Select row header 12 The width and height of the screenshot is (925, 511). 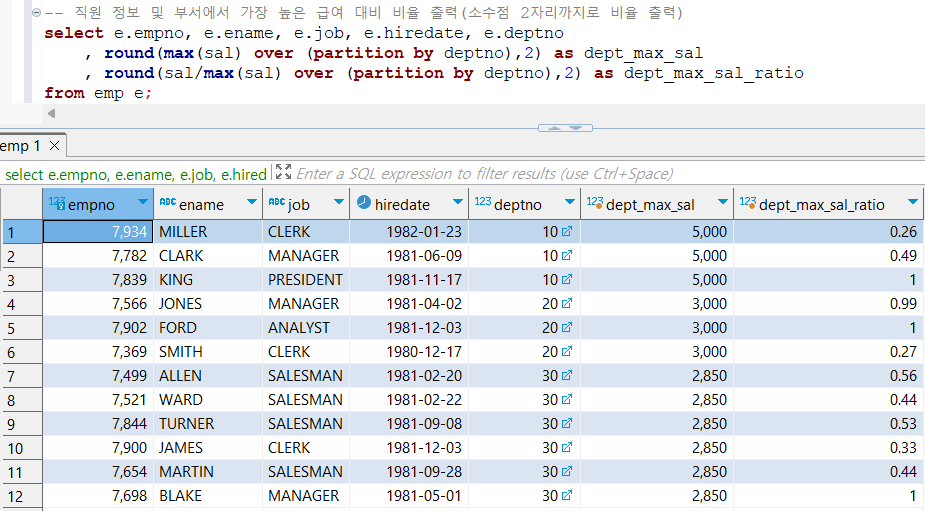pos(22,496)
